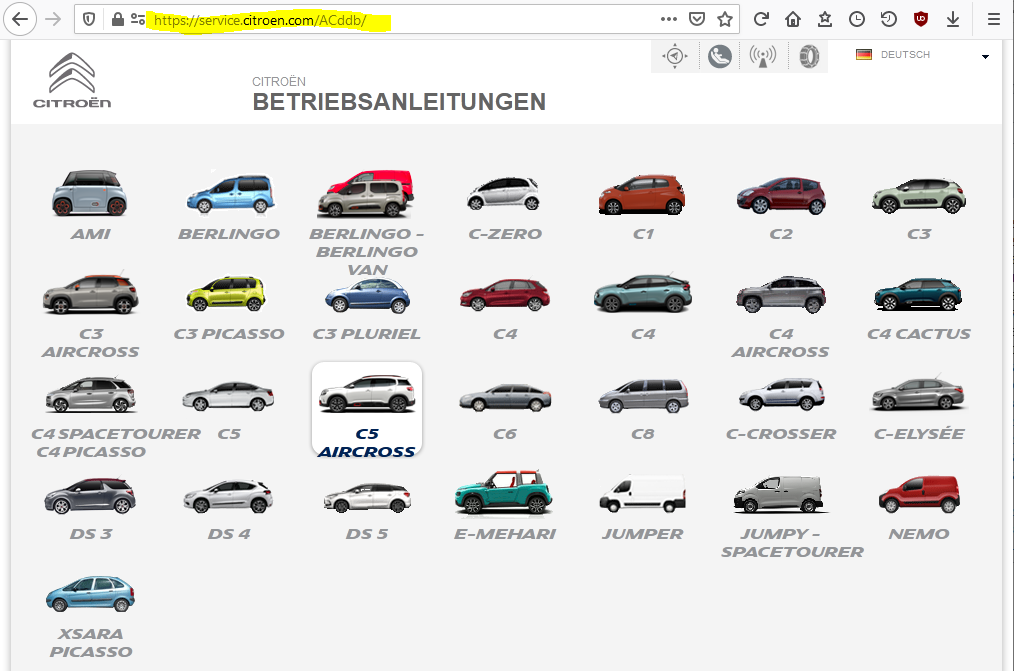Save page to Pocket
This screenshot has width=1014, height=671.
click(696, 19)
